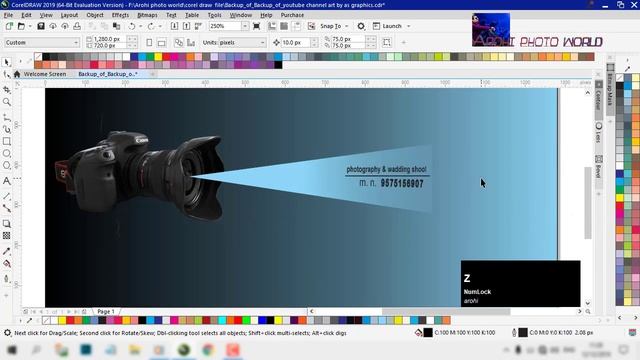Click the Undo arrow icon
640x360 pixels.
click(x=131, y=26)
